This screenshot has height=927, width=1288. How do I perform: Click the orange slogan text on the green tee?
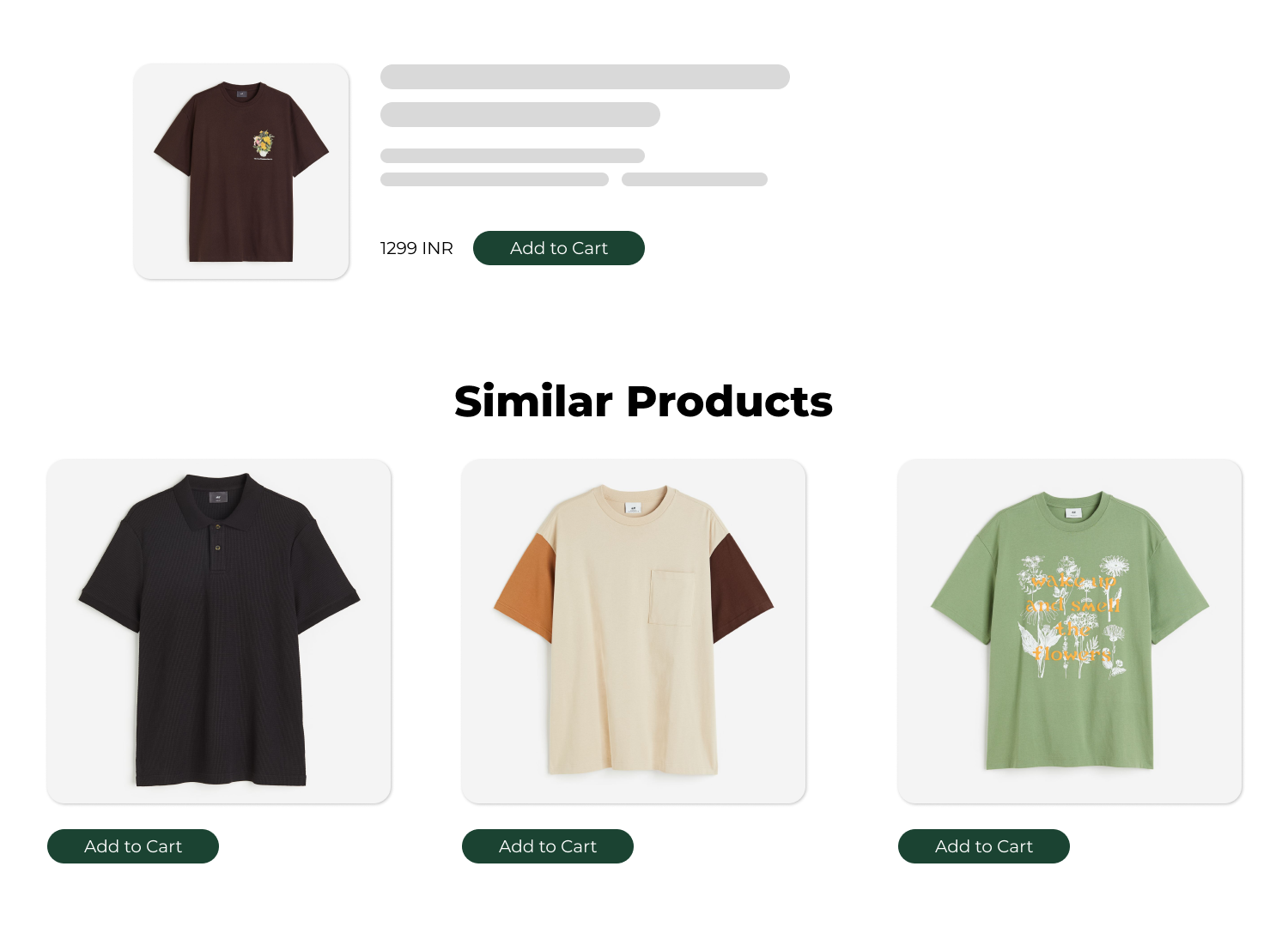[1073, 617]
